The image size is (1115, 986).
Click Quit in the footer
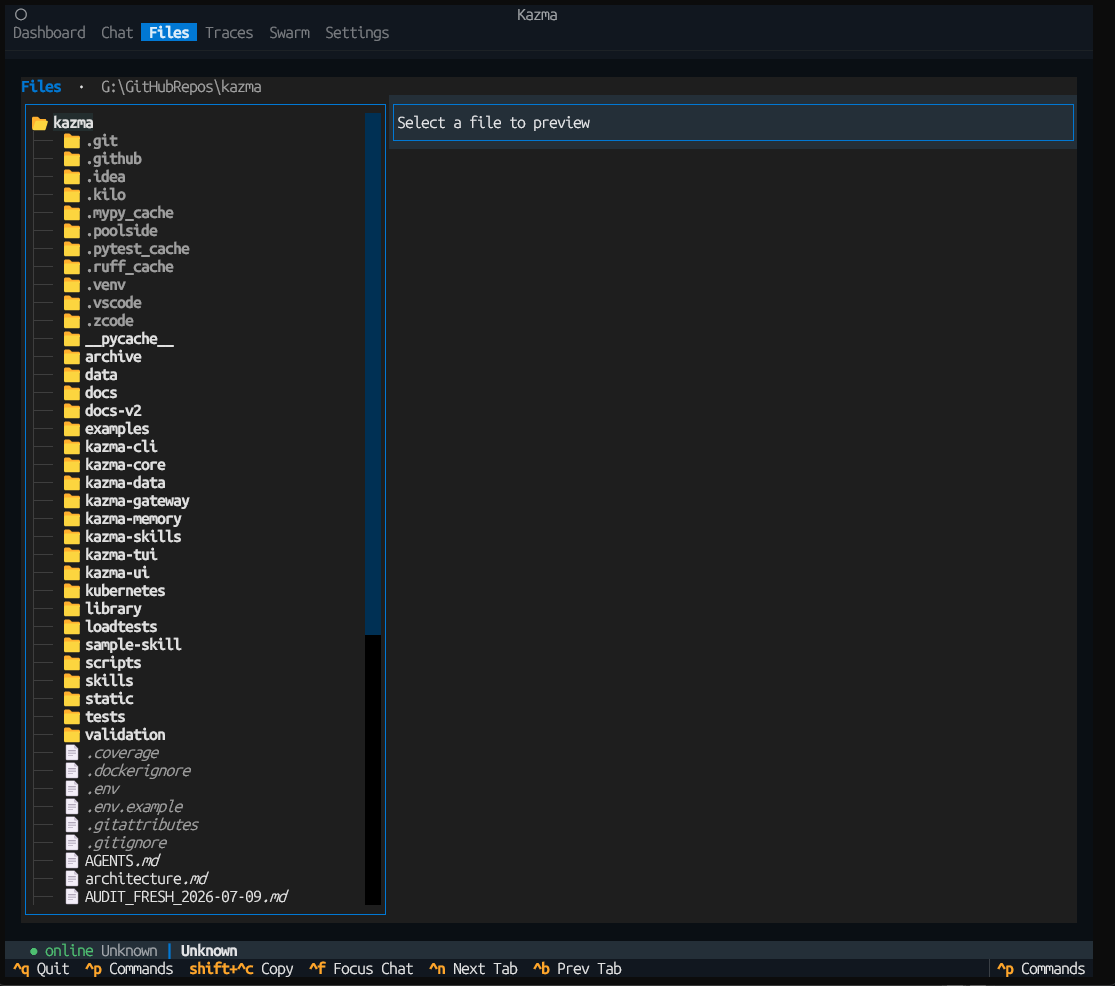point(41,969)
